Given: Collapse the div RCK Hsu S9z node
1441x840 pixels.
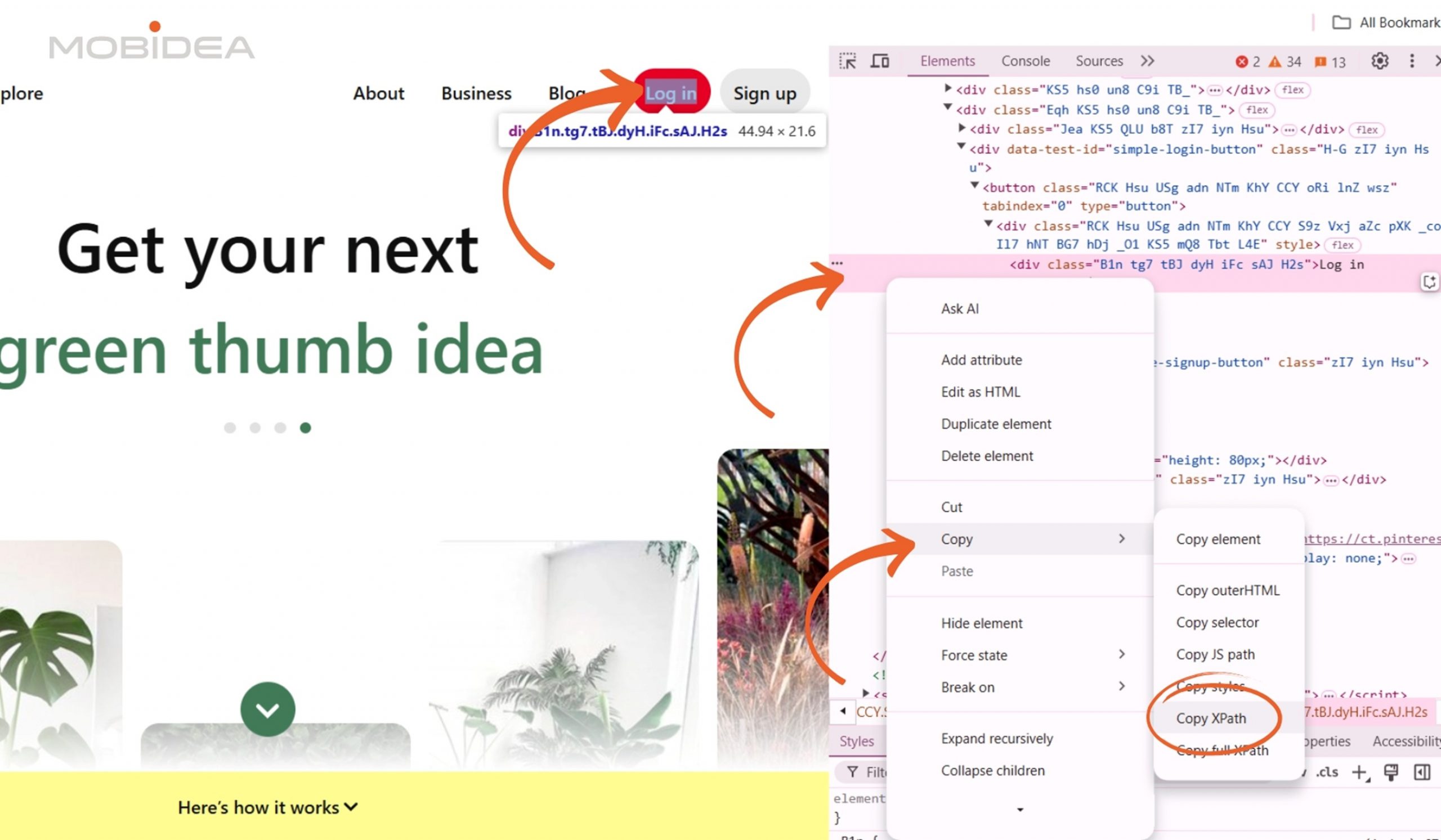Looking at the screenshot, I should tap(988, 223).
